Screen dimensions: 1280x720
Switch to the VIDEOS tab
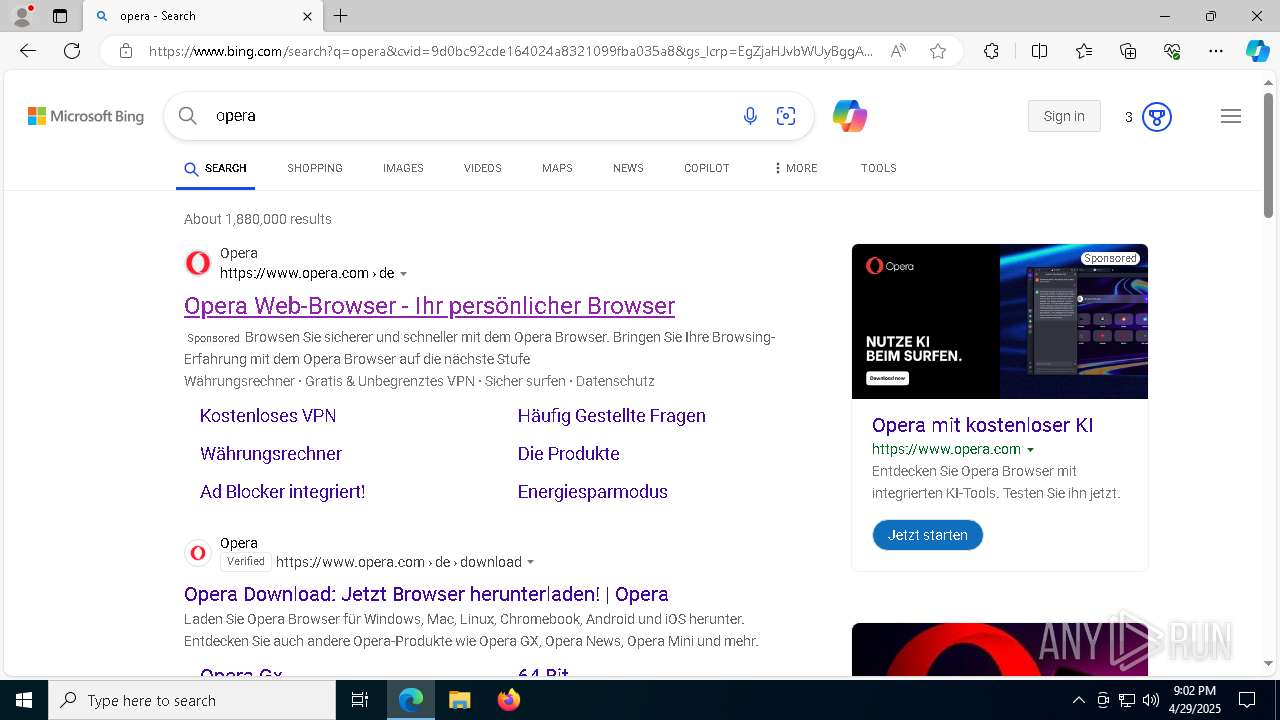[483, 168]
